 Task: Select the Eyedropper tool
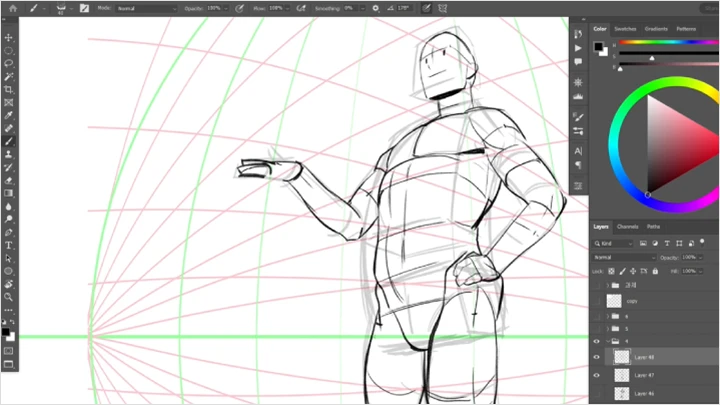(9, 115)
